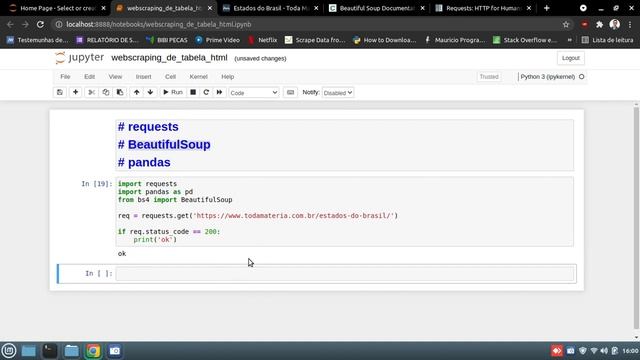
Task: Close the Estados do Brasil tab
Action: pyautogui.click(x=316, y=8)
